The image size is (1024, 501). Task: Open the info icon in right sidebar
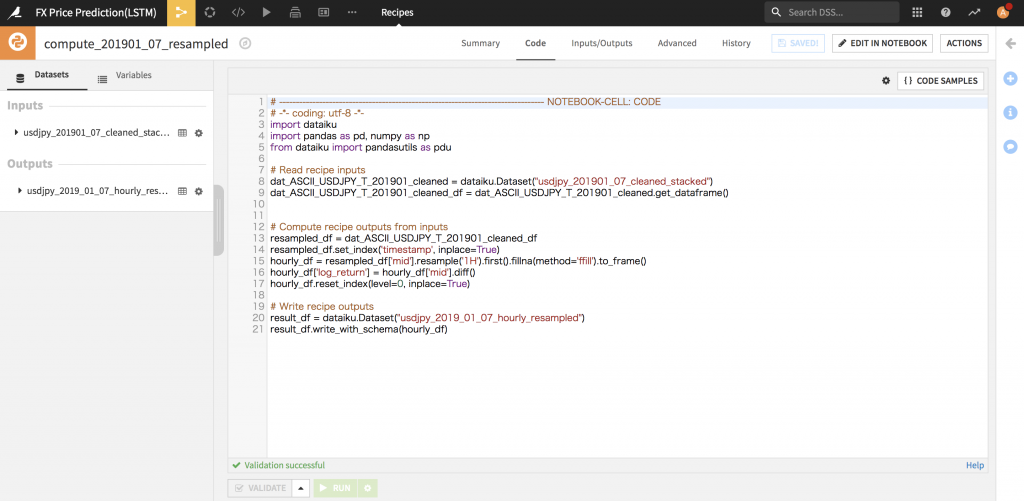pos(1010,112)
